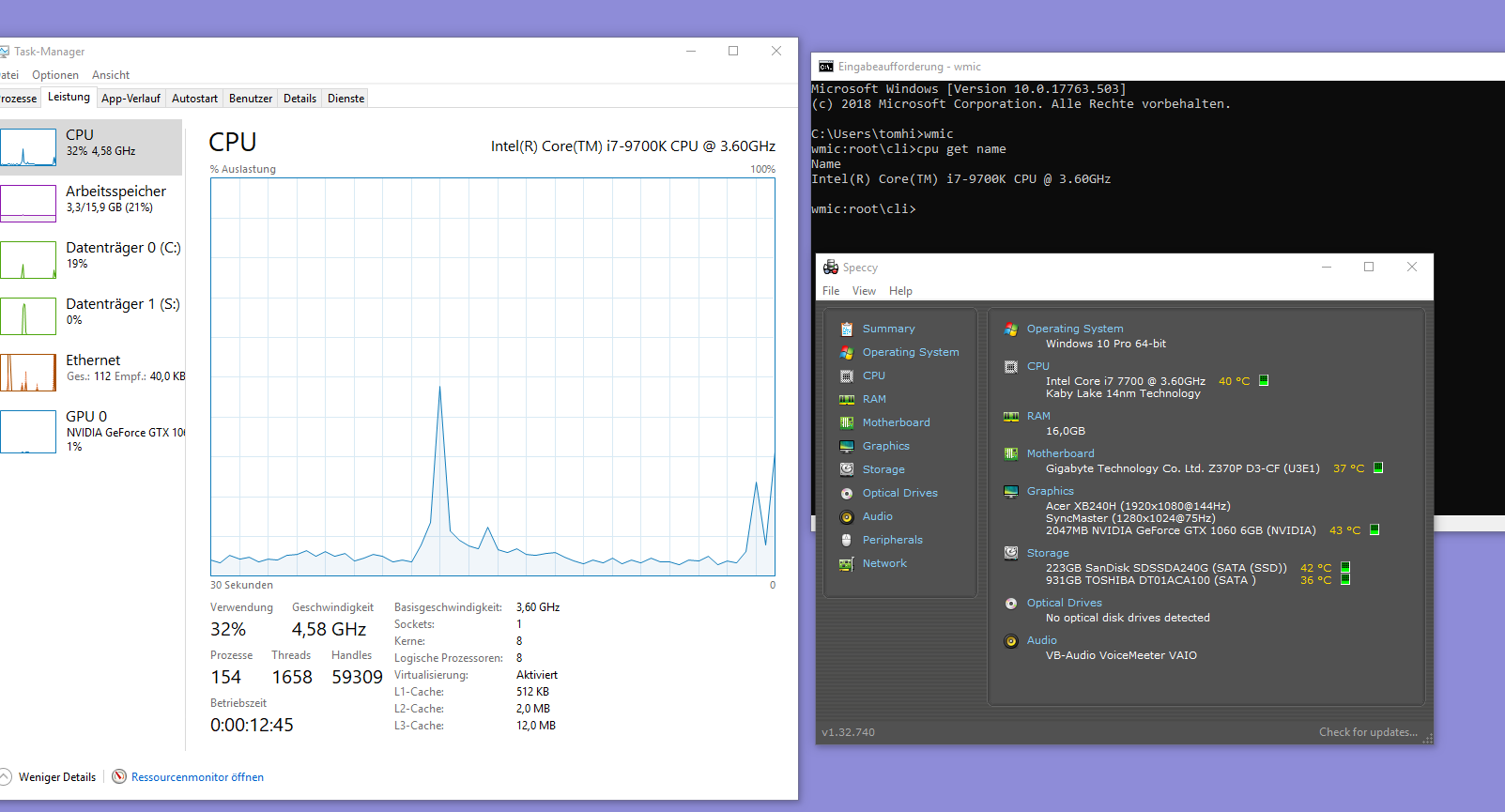Open the Ansicht menu in Task Manager

coord(111,75)
